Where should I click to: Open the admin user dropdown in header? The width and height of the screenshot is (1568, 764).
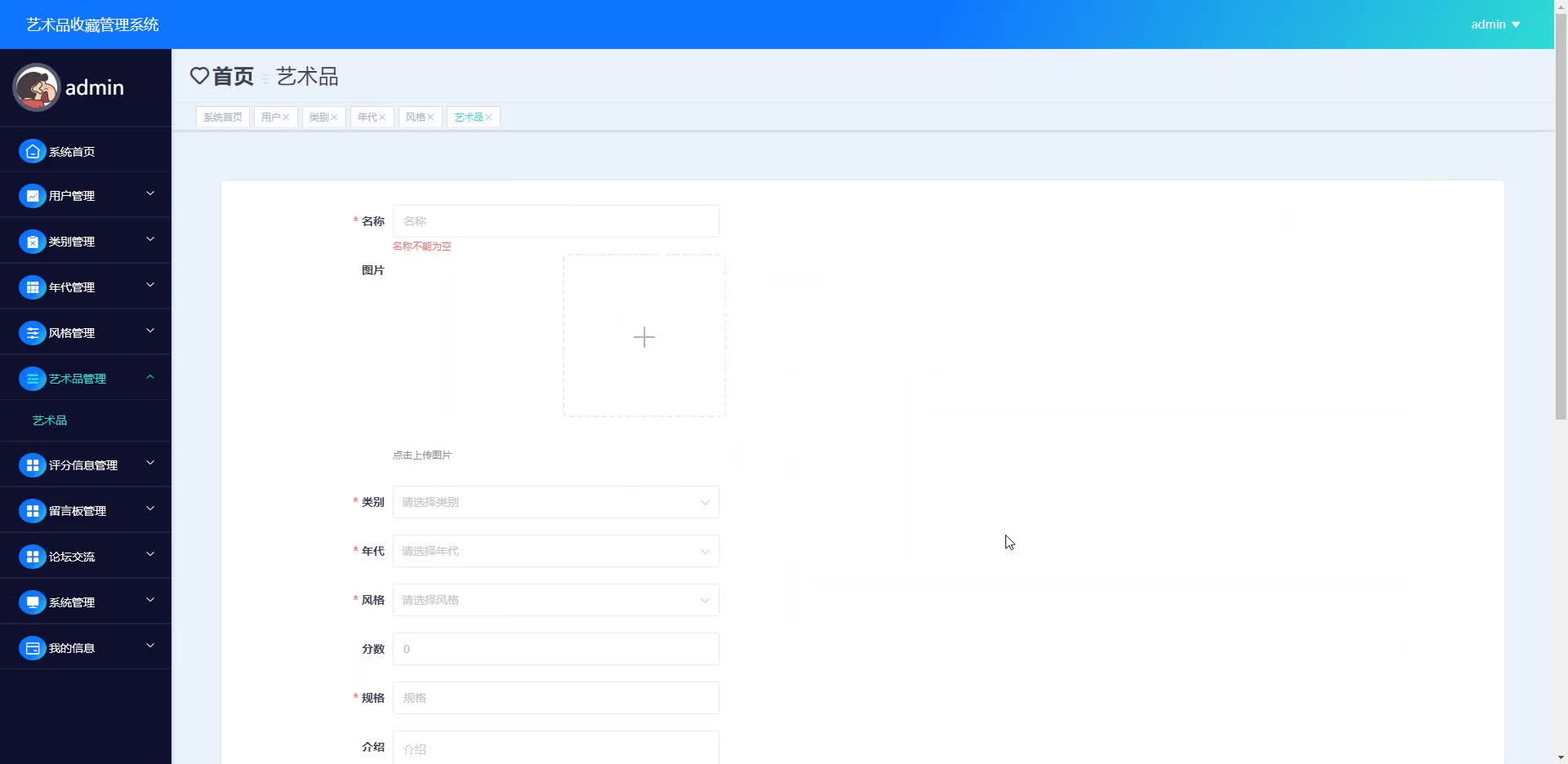coord(1495,24)
